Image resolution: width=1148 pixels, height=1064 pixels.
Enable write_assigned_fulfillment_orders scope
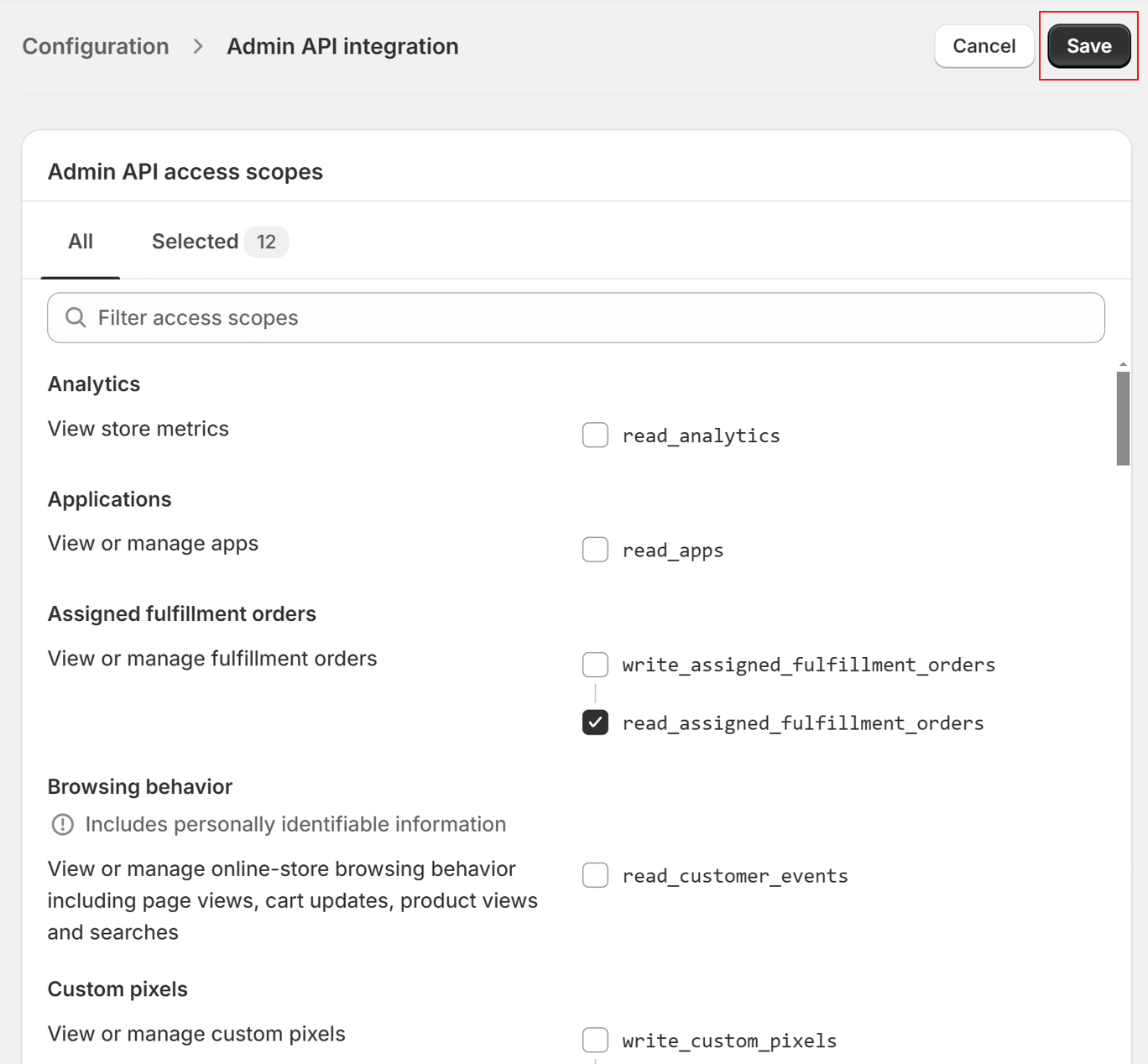click(595, 665)
